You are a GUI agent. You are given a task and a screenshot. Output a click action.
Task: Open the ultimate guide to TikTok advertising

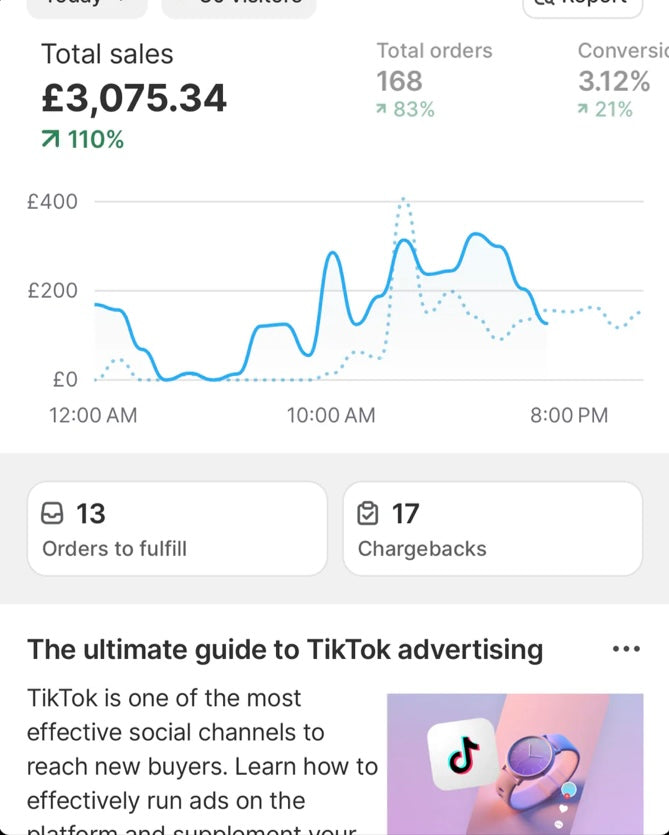[x=285, y=650]
